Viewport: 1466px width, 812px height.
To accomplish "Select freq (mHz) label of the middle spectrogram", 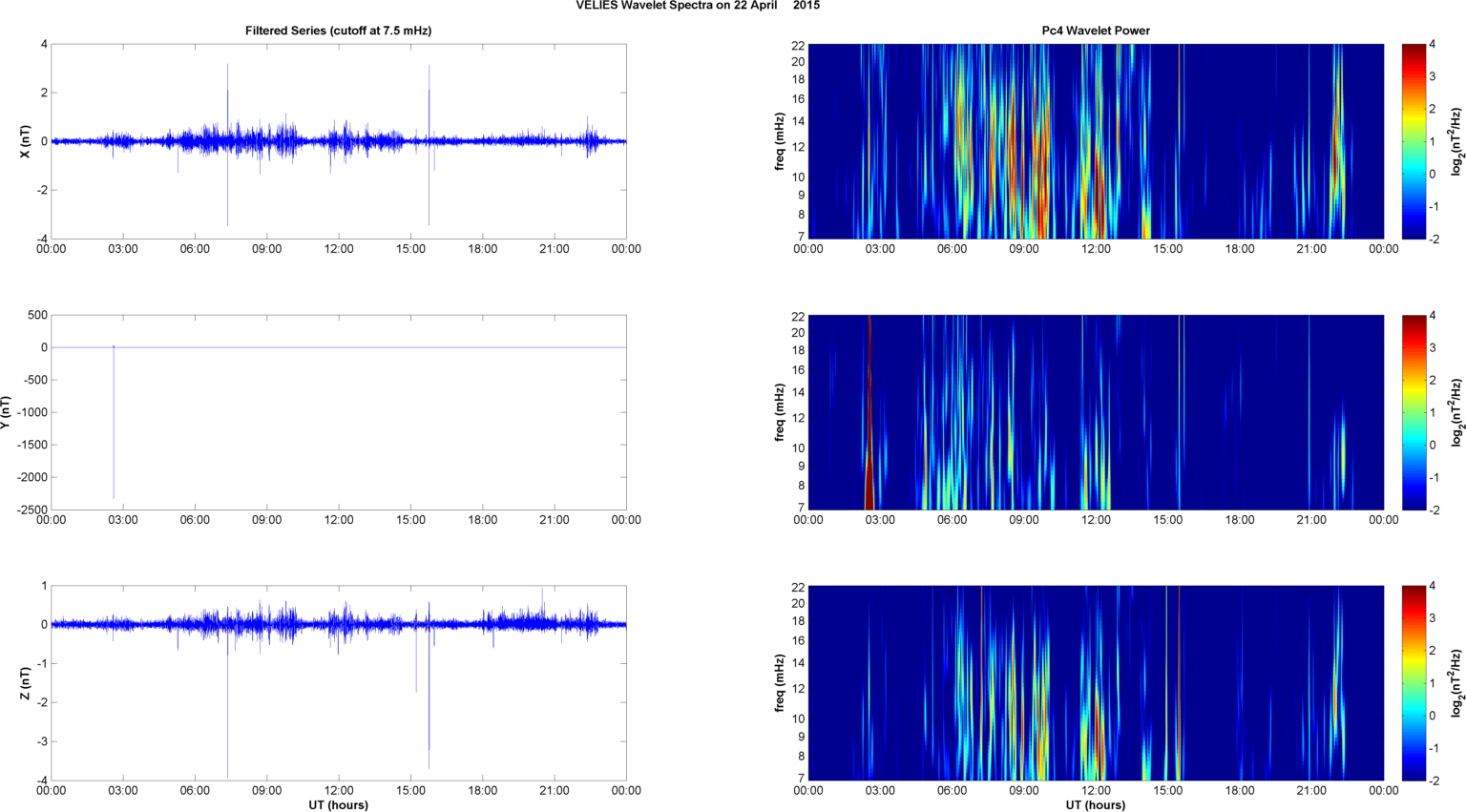I will point(780,412).
